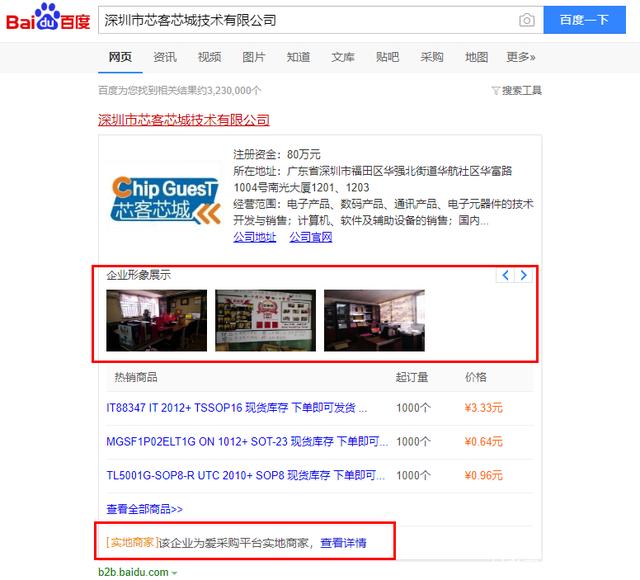Open 查看全部商品>> link

(144, 509)
